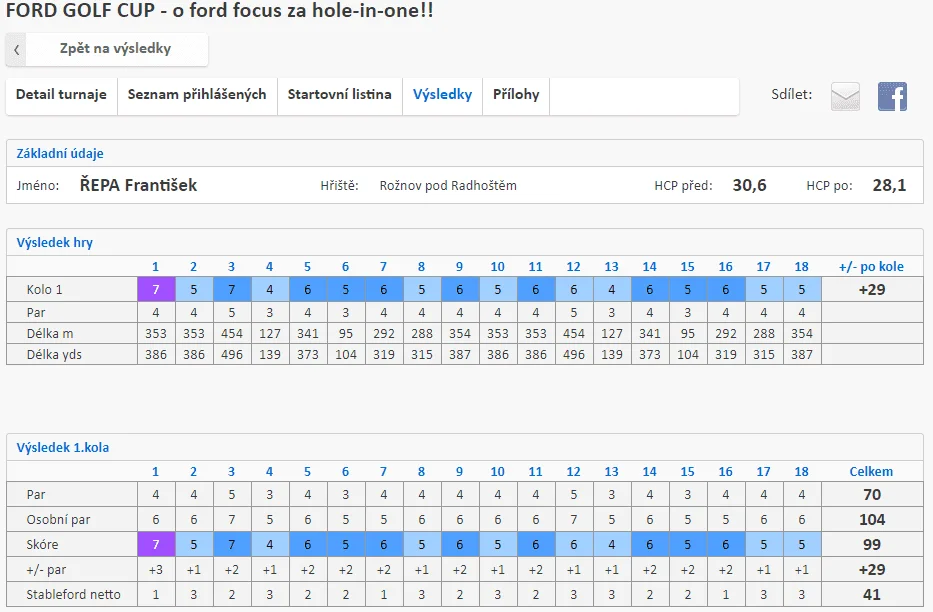Click +29 total in the +/- par row
This screenshot has height=612, width=933.
click(x=872, y=570)
